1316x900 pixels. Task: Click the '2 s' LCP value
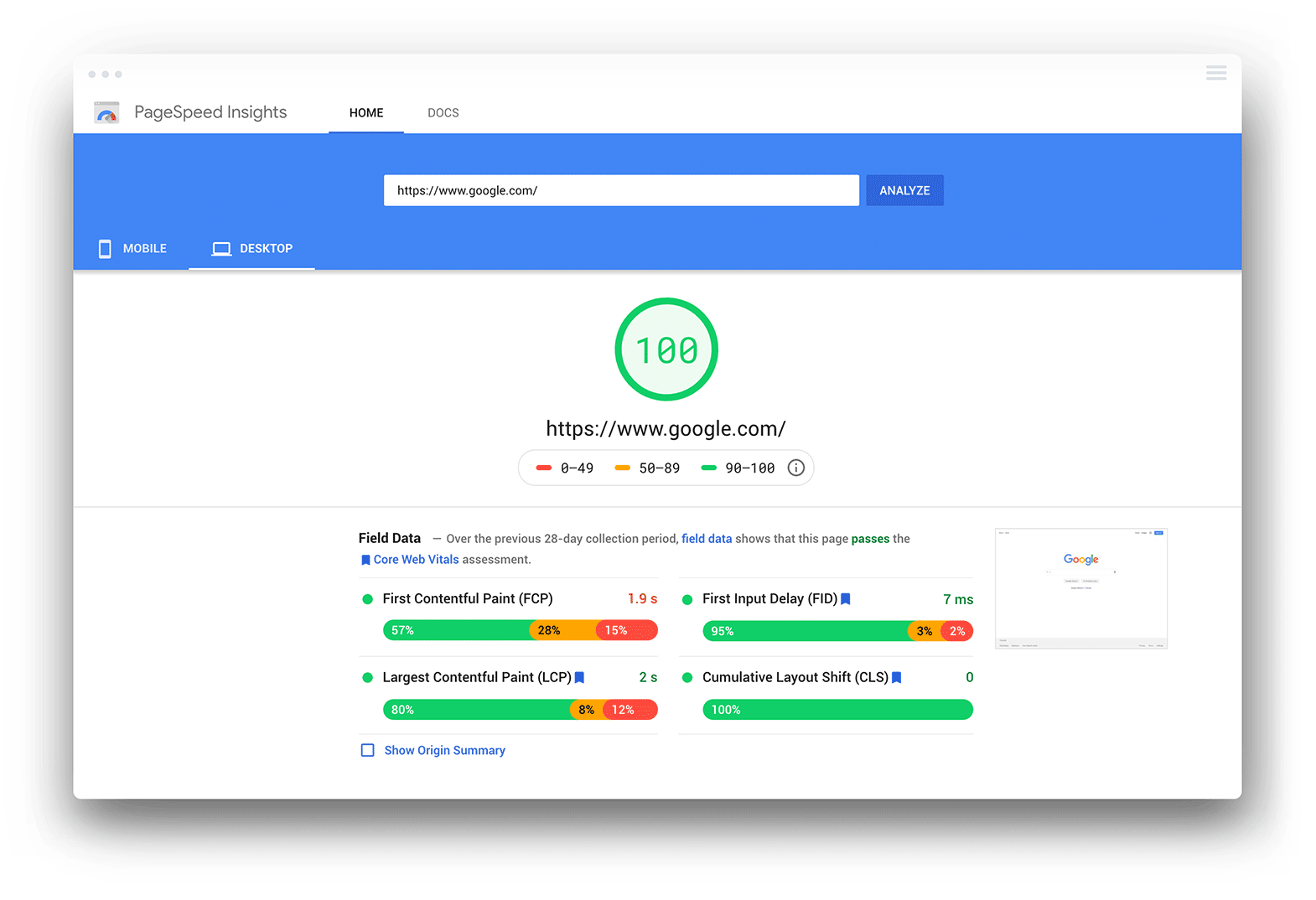[x=648, y=677]
